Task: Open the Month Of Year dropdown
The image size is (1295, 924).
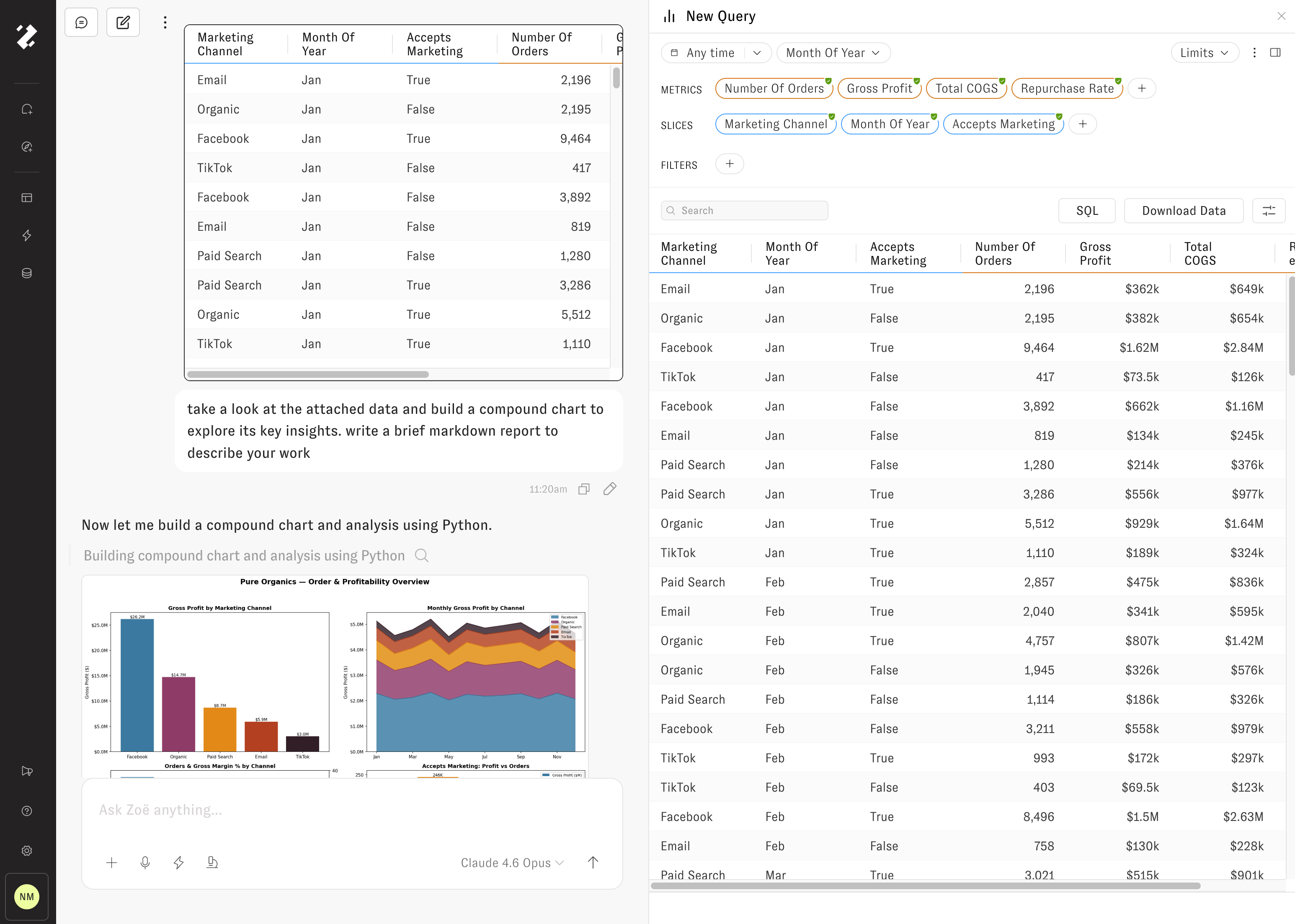Action: point(833,53)
